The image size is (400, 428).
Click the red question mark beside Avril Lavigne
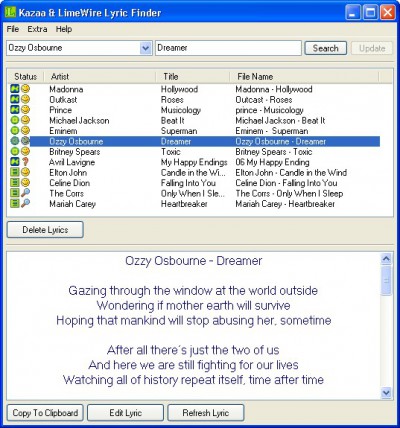pyautogui.click(x=25, y=162)
